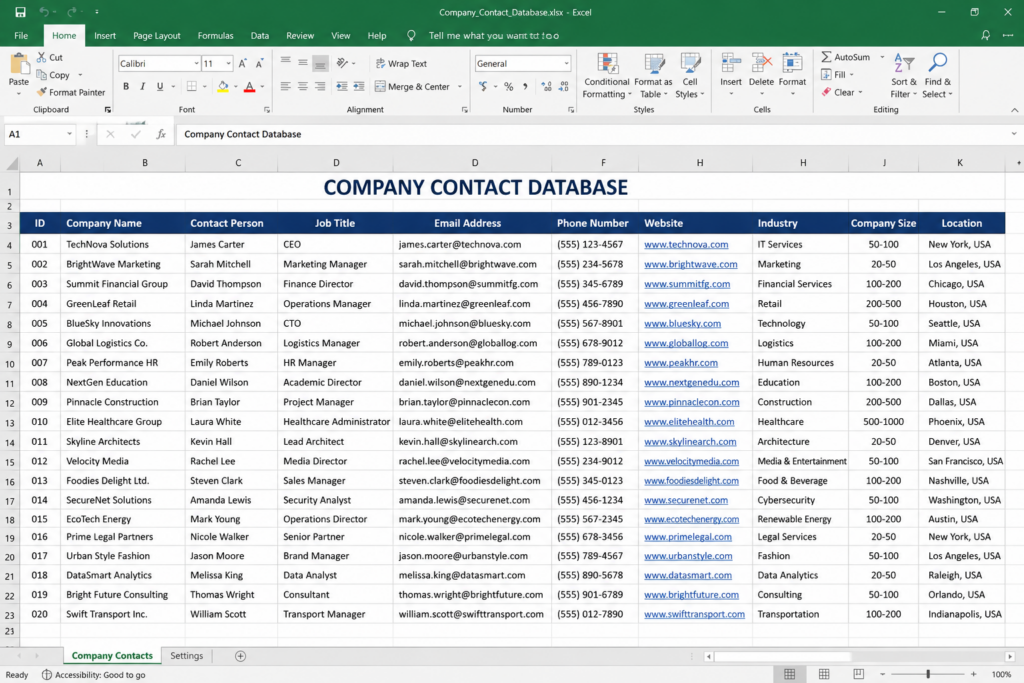This screenshot has height=683, width=1024.
Task: Click the Increase Indent icon
Action: tap(359, 86)
